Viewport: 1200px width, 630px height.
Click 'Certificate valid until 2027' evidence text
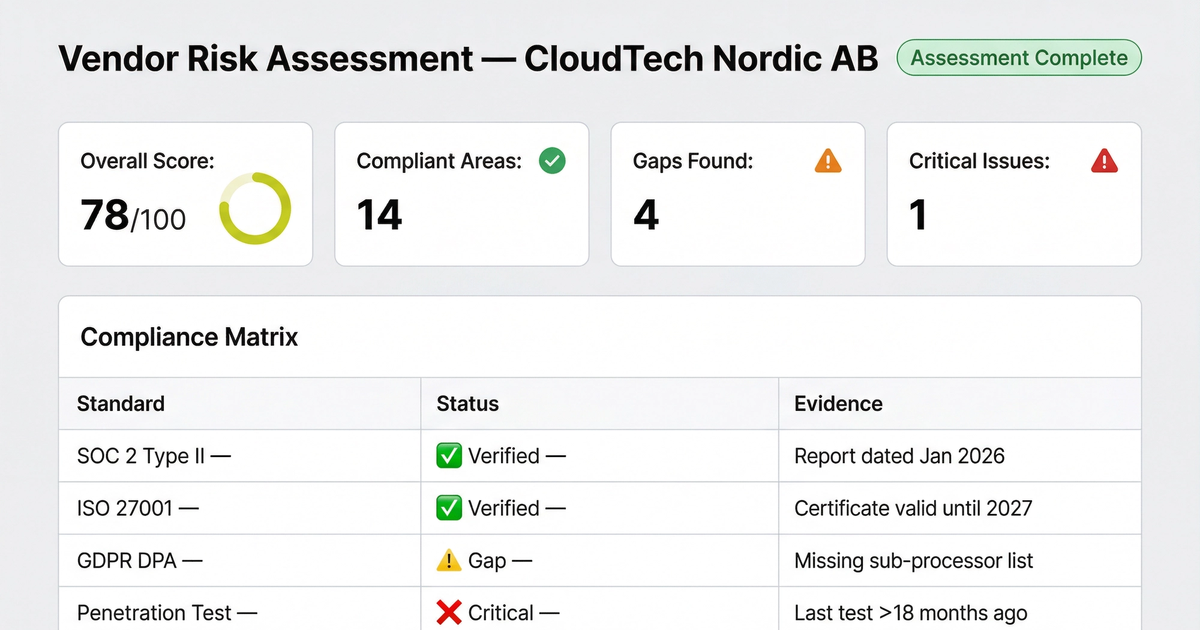coord(913,508)
